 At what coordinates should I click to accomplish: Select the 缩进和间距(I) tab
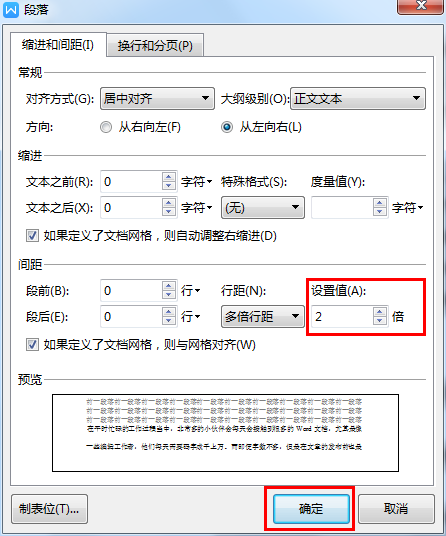pyautogui.click(x=58, y=44)
